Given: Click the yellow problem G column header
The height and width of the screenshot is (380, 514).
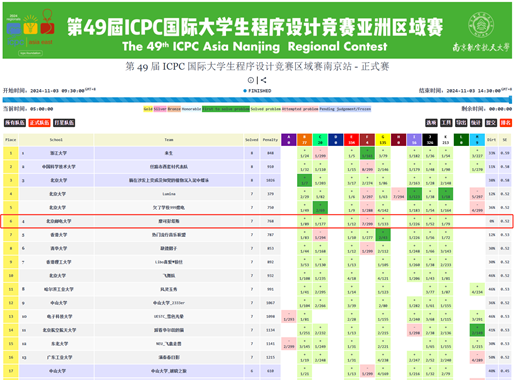Looking at the screenshot, I should point(383,140).
